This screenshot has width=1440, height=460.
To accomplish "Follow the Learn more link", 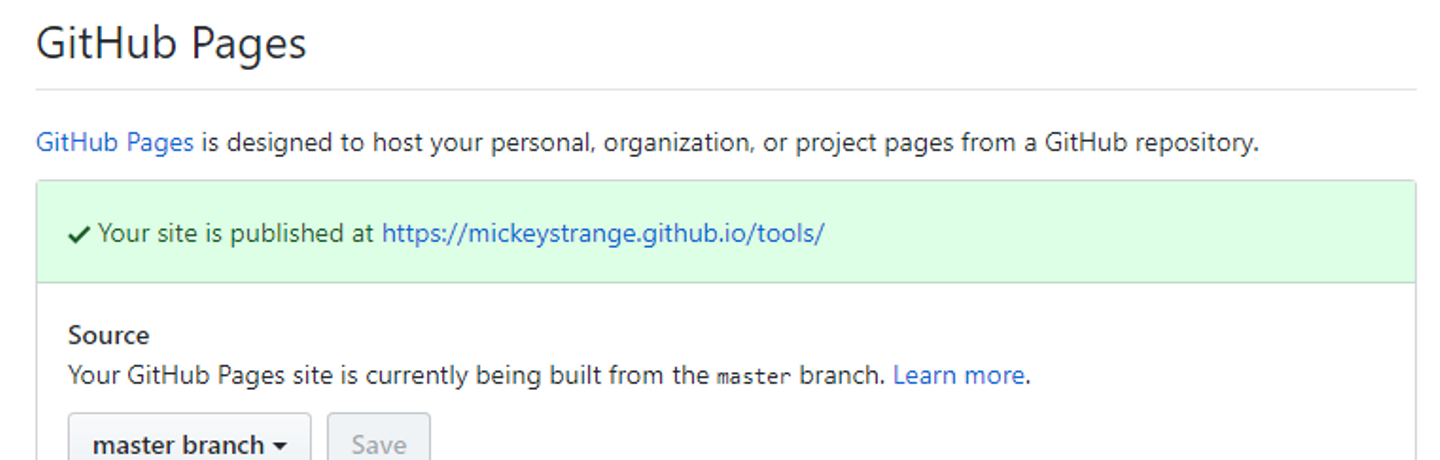I will coord(958,376).
